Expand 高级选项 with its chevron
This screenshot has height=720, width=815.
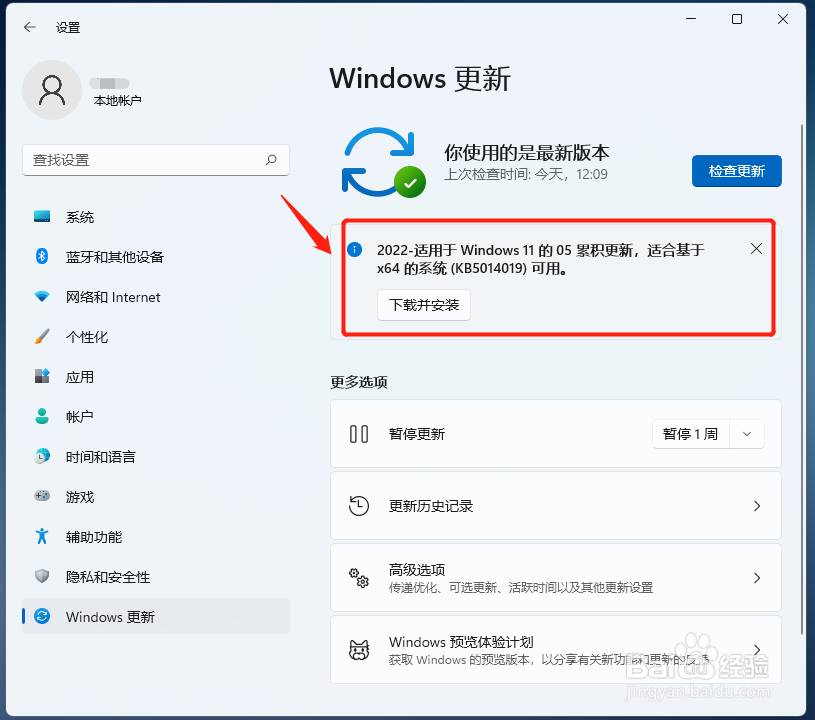click(x=757, y=578)
